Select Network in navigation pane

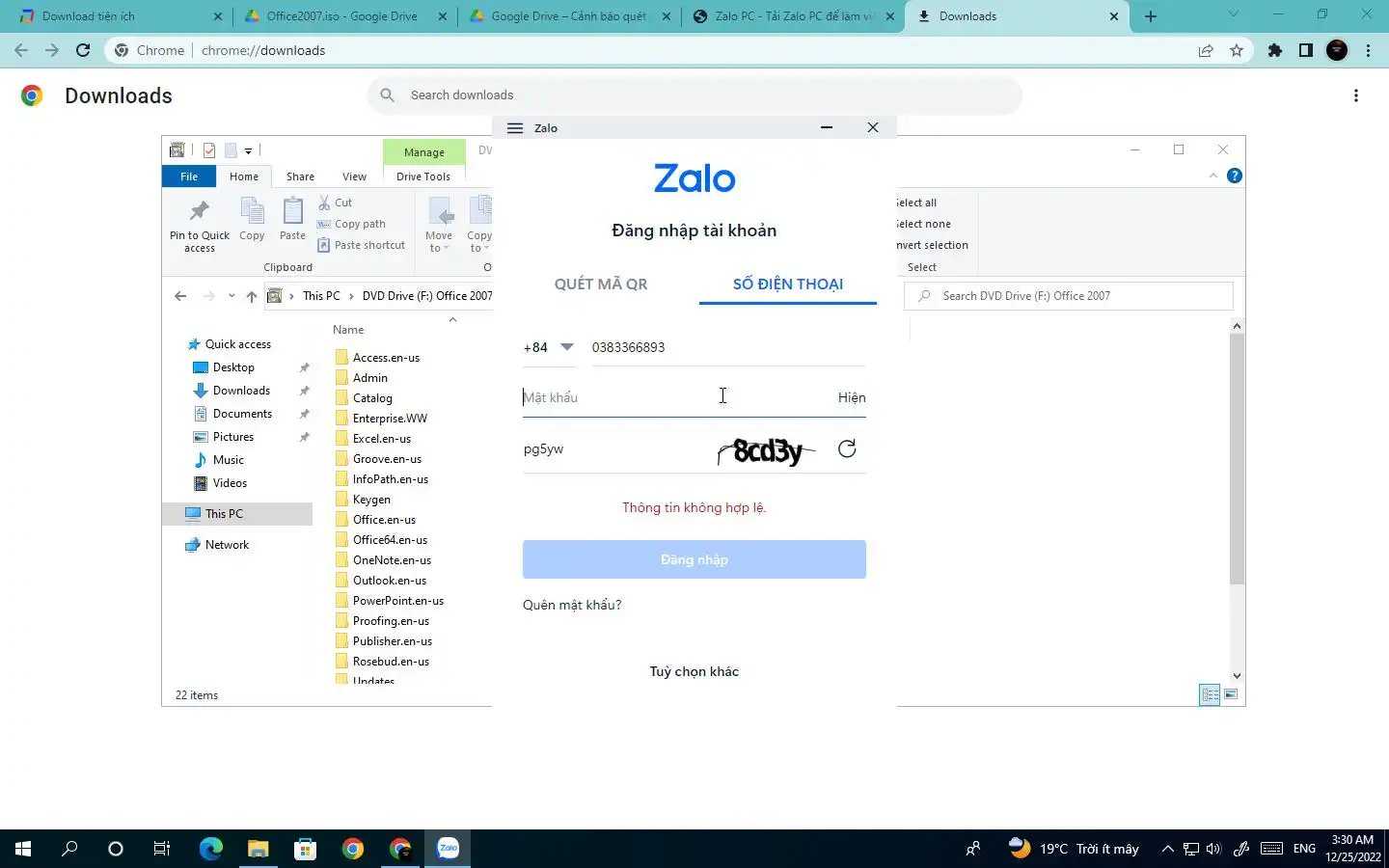click(x=227, y=545)
